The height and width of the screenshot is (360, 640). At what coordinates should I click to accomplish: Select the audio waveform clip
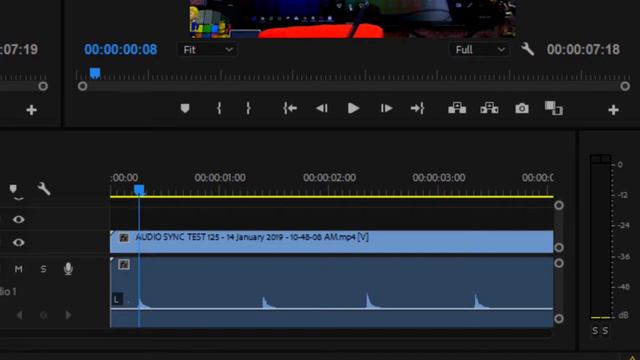(331, 291)
